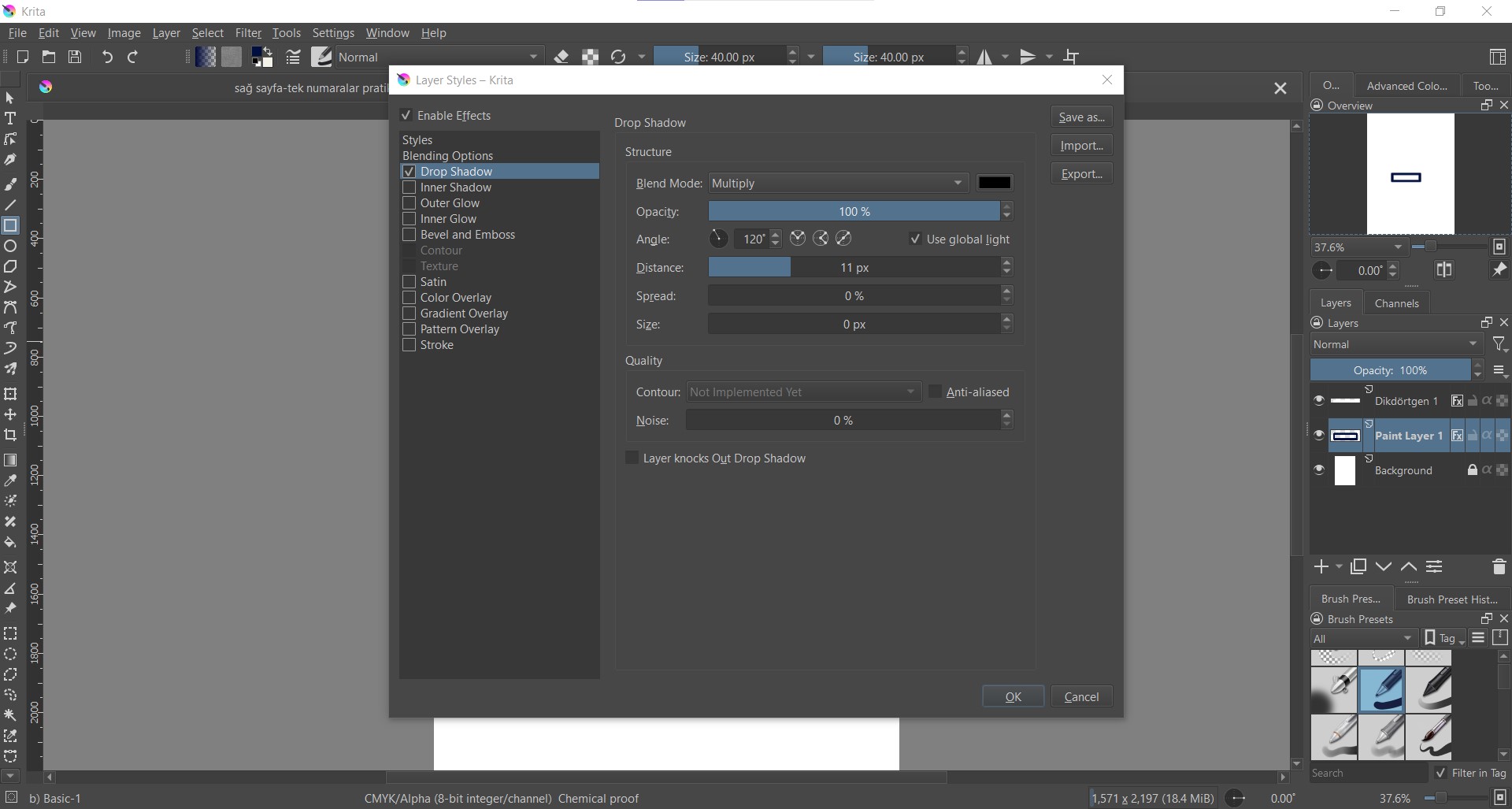Image resolution: width=1512 pixels, height=809 pixels.
Task: Click the horizontal mirror tool icon
Action: [984, 57]
